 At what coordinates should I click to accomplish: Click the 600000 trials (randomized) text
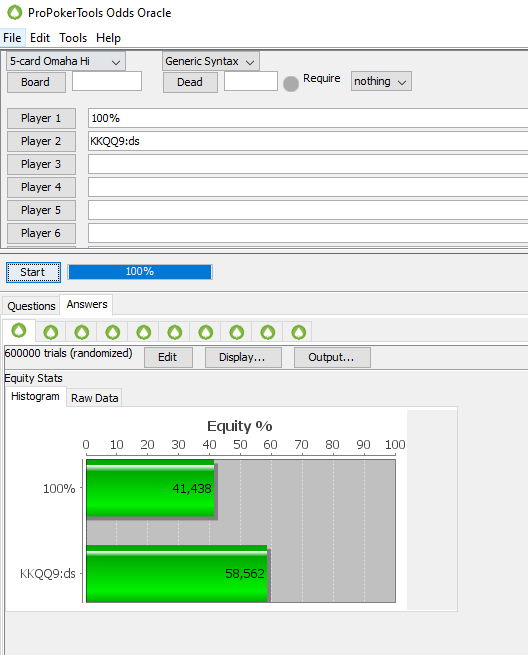click(x=69, y=353)
